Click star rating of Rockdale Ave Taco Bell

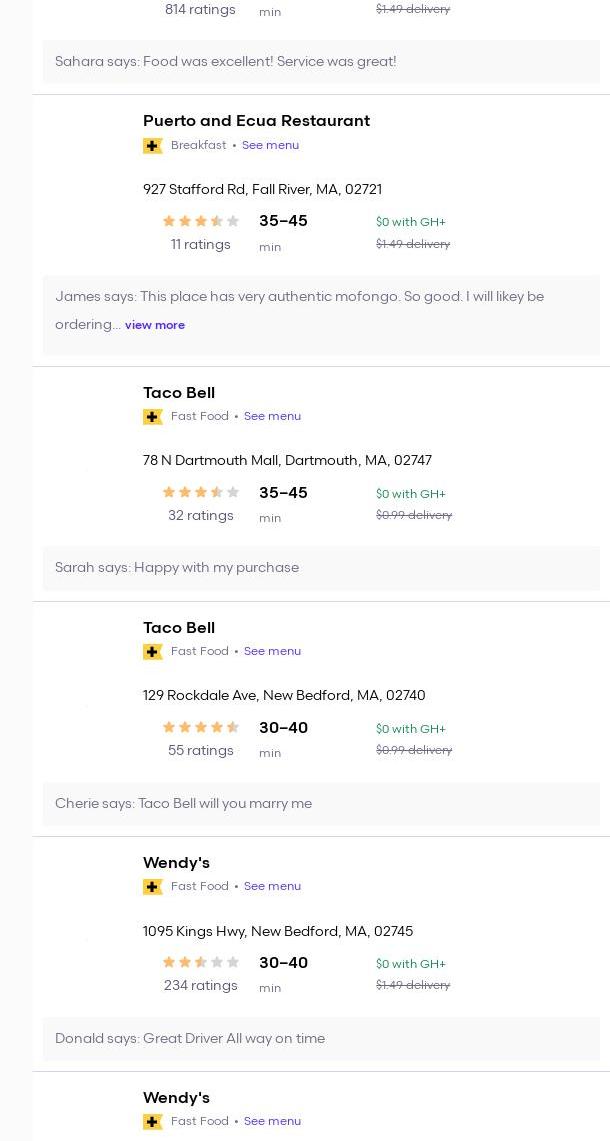point(200,728)
